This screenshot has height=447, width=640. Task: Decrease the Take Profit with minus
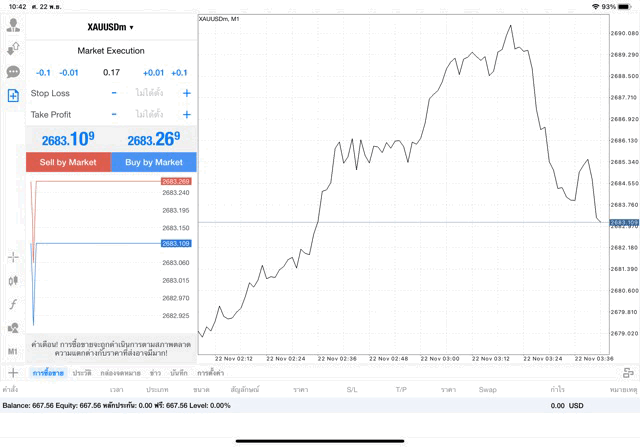[114, 114]
